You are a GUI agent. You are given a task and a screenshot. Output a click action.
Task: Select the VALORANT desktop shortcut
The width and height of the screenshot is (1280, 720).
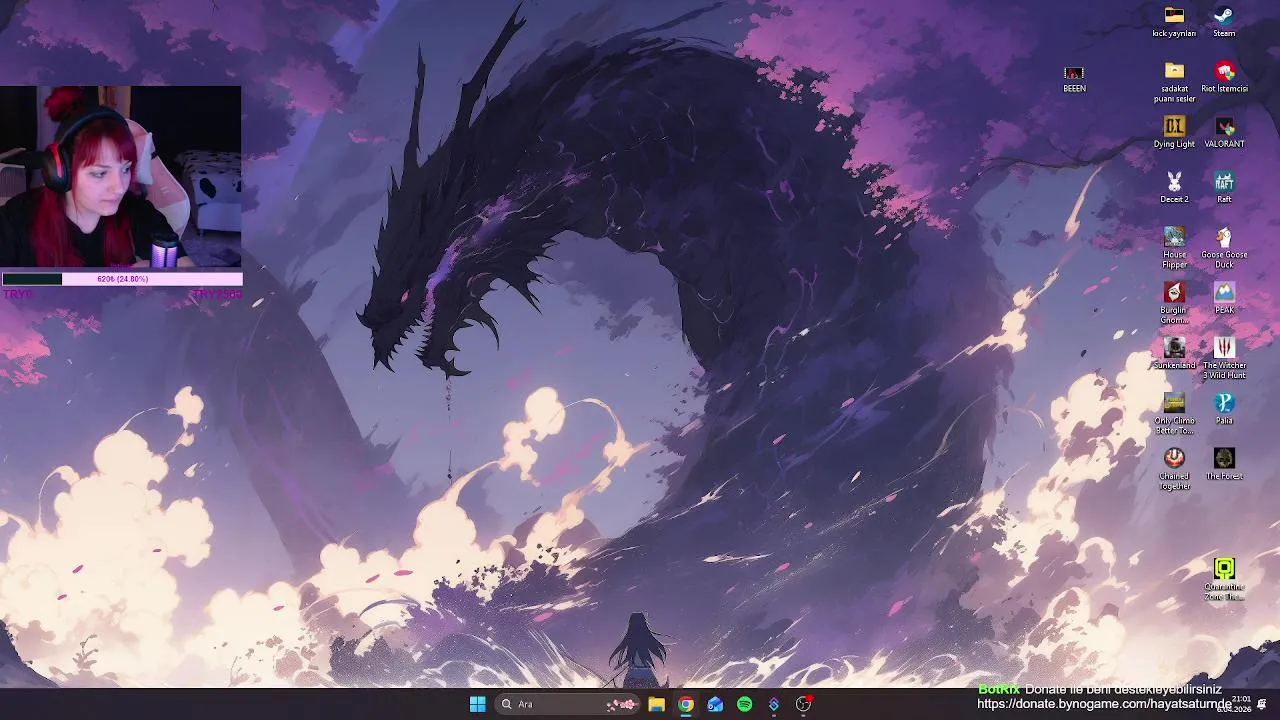tap(1224, 132)
